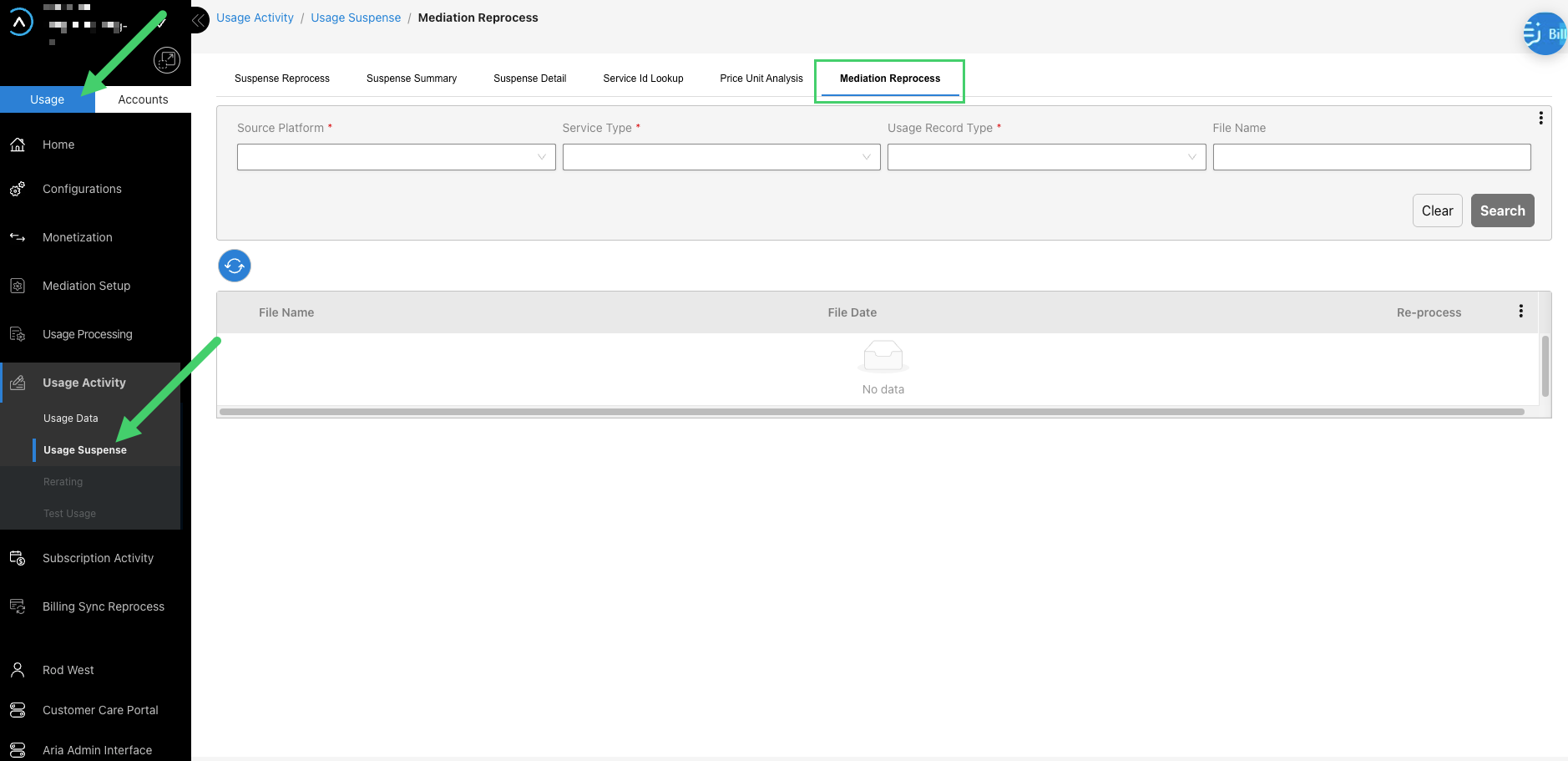
Task: Click the Customer Care Portal server icon
Action: click(x=18, y=710)
